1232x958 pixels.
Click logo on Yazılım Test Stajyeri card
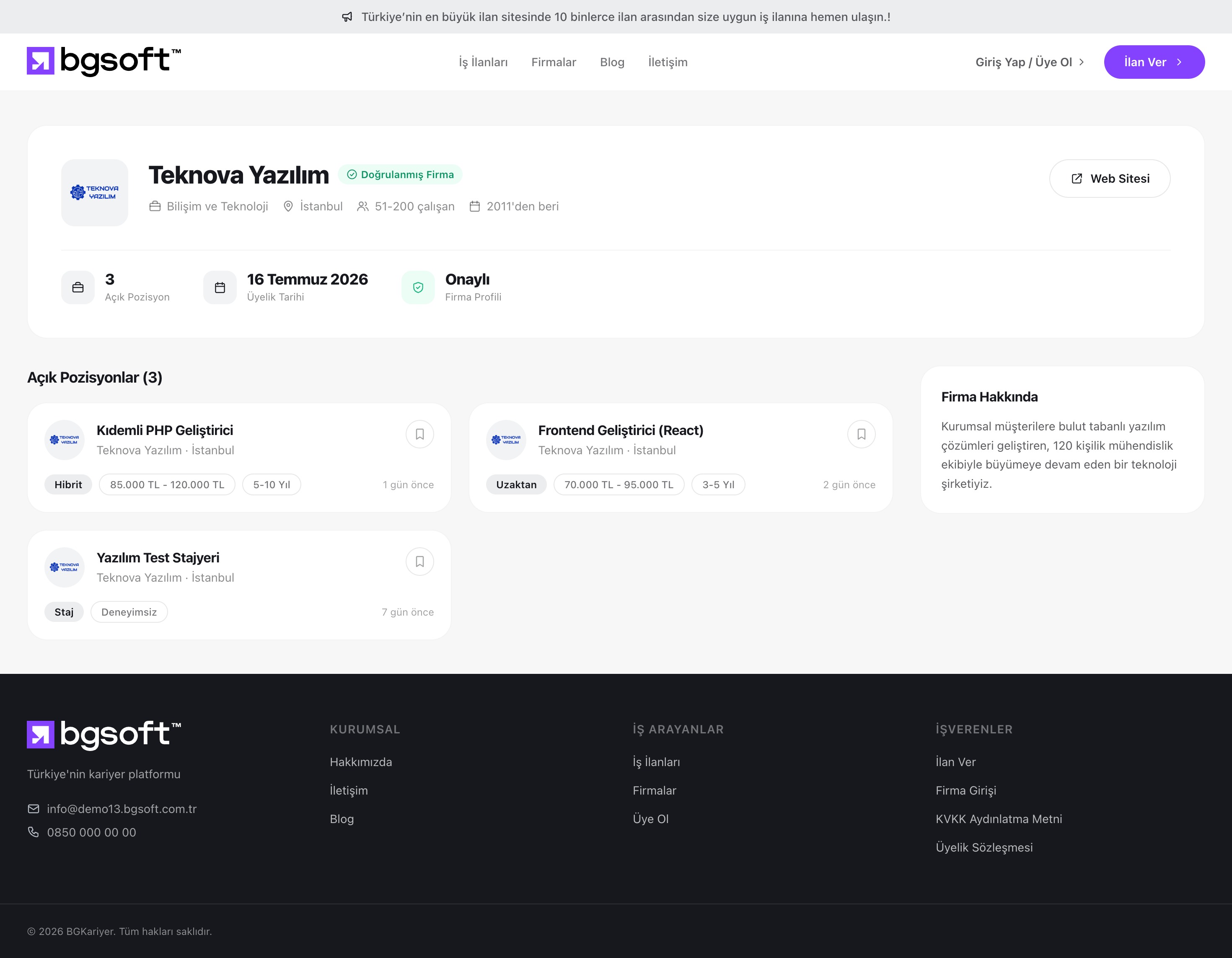coord(65,567)
